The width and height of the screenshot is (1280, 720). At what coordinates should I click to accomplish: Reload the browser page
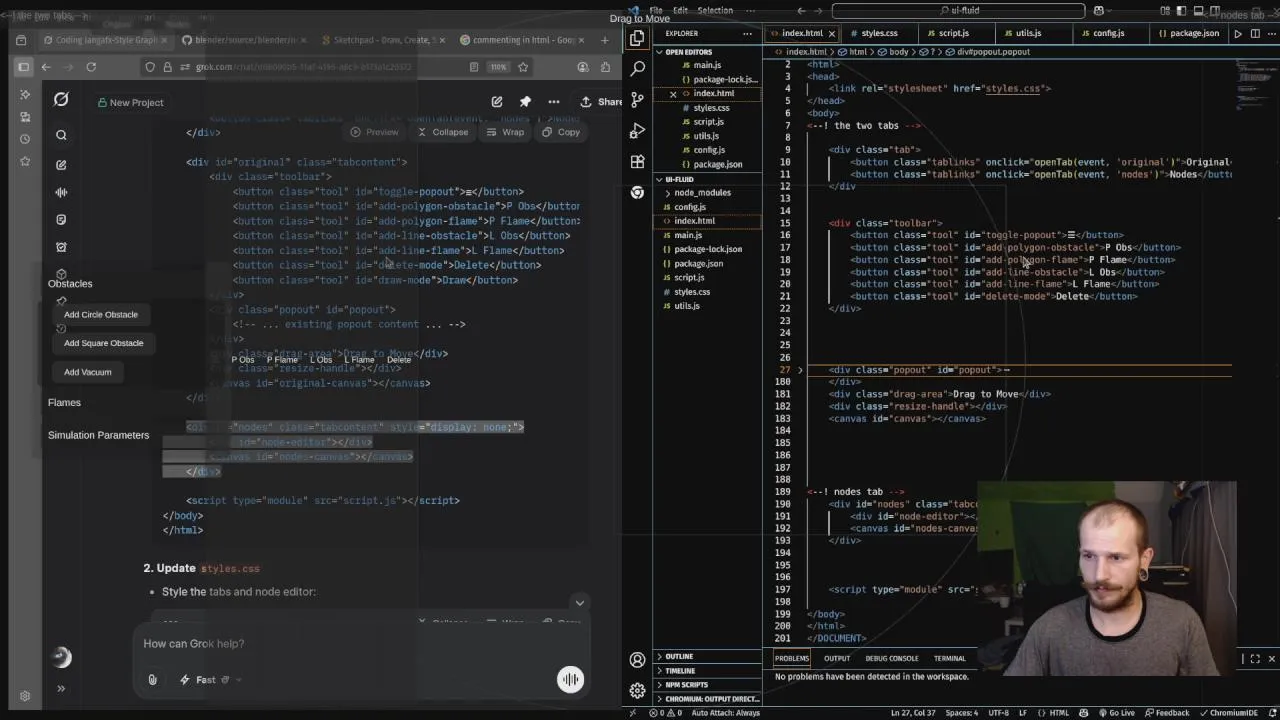click(91, 67)
